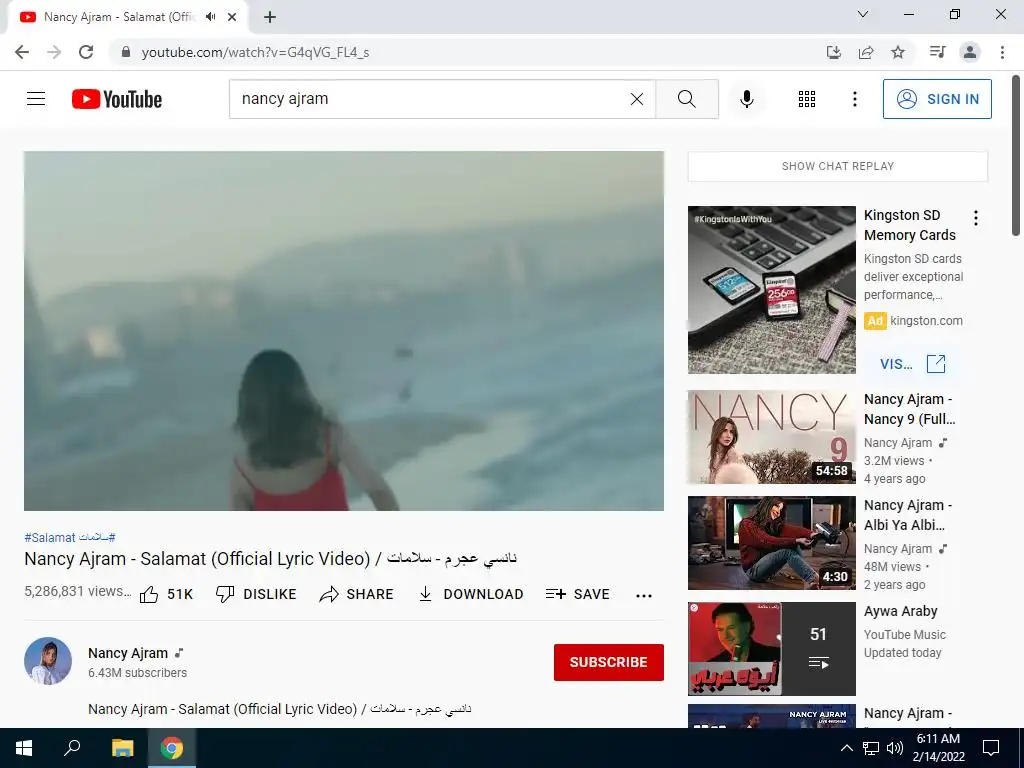Viewport: 1024px width, 768px height.
Task: Open File Explorer from taskbar
Action: point(122,748)
